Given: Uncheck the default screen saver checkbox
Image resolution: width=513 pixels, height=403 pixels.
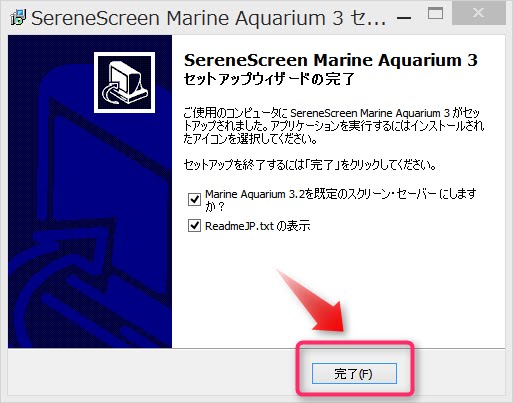Looking at the screenshot, I should pyautogui.click(x=194, y=199).
